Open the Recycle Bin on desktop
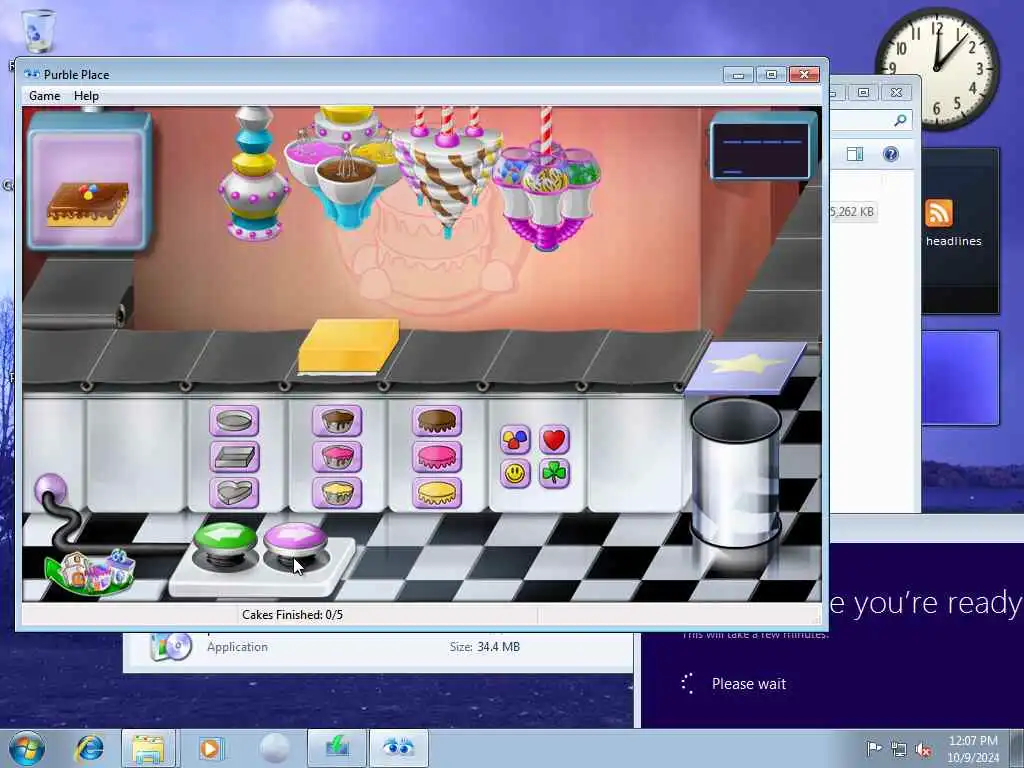 [x=37, y=31]
